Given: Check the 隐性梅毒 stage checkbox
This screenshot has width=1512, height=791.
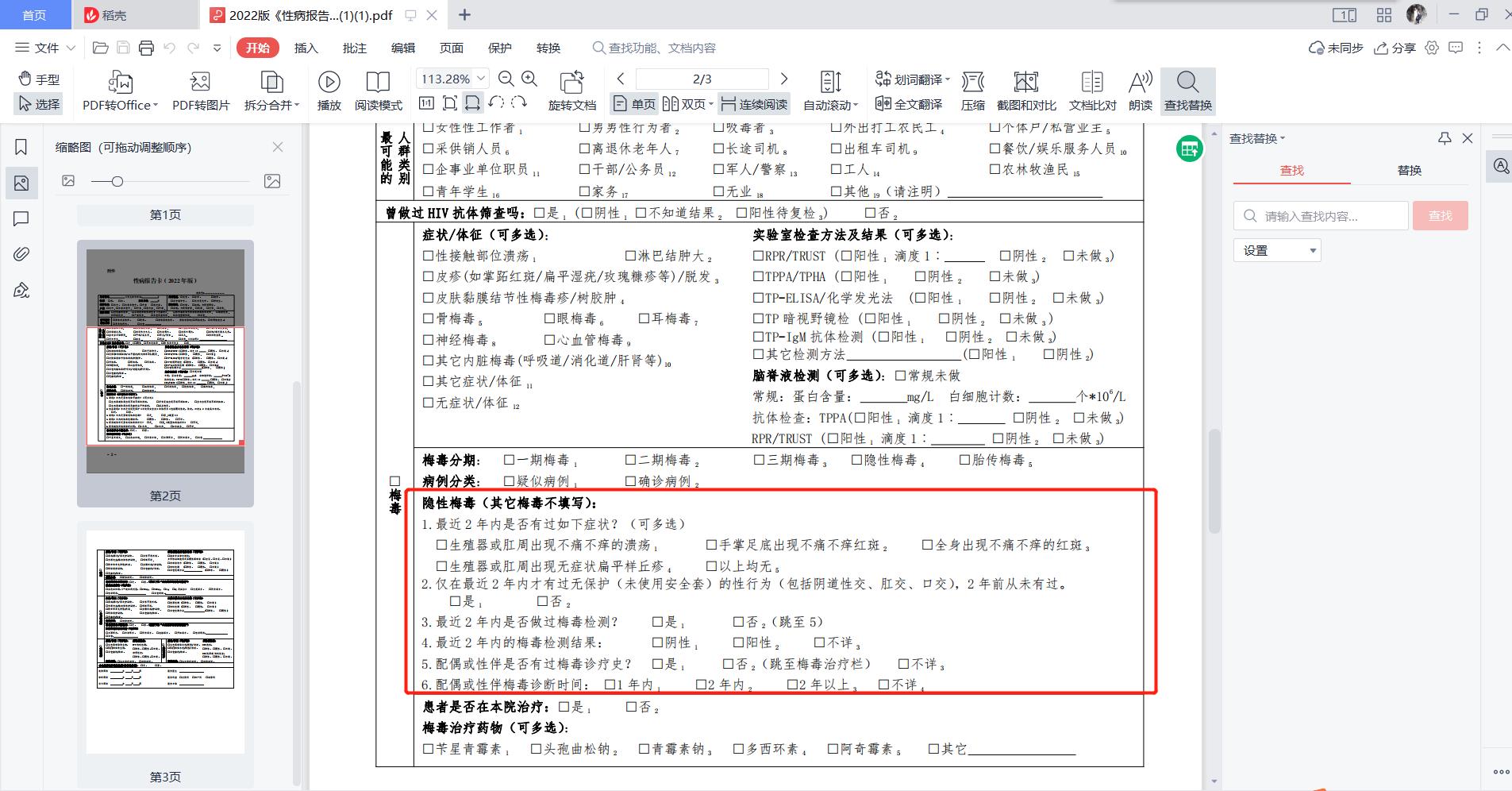Looking at the screenshot, I should (857, 460).
